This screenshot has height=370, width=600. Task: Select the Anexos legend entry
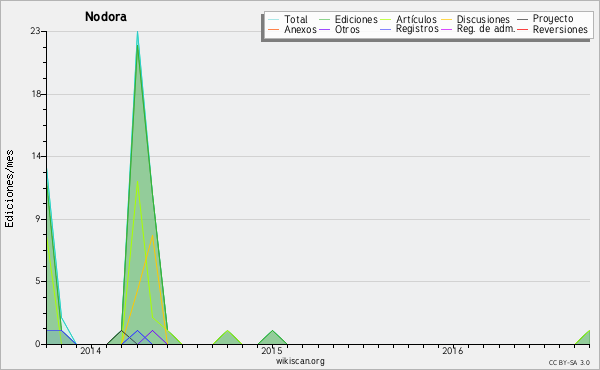point(300,29)
